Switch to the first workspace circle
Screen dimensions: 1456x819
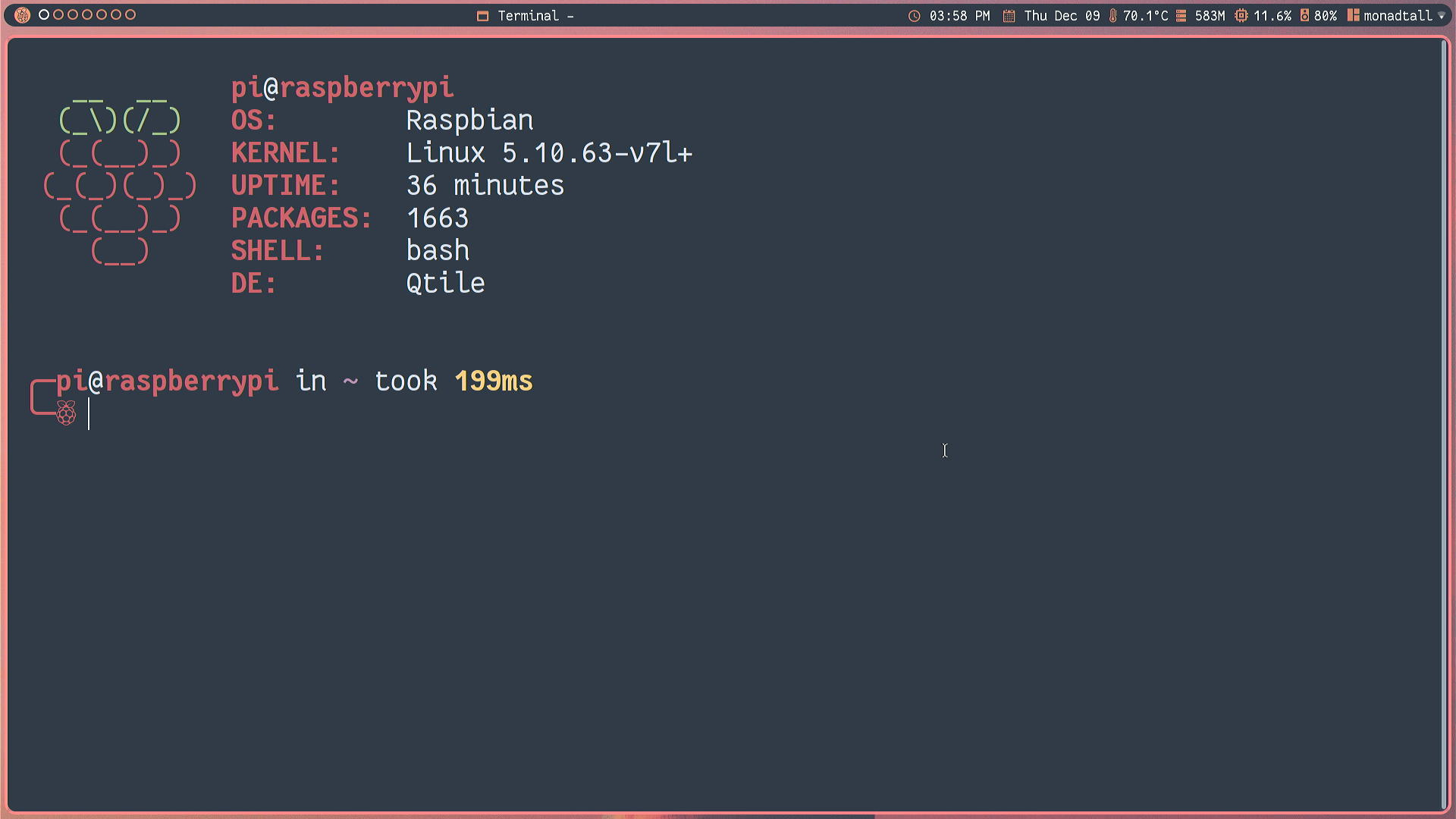coord(44,15)
